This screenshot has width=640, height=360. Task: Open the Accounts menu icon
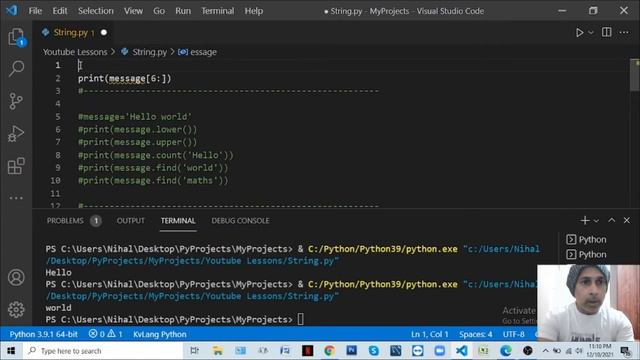[x=16, y=278]
